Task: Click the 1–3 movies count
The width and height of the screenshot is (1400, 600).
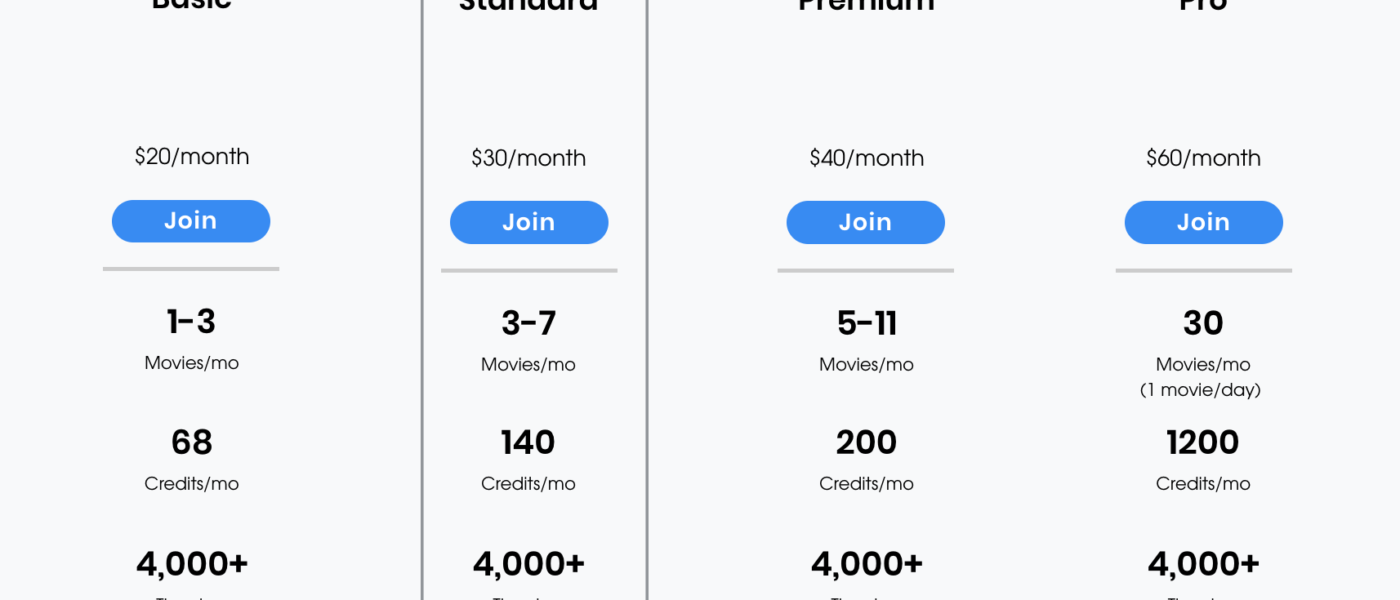Action: 191,322
